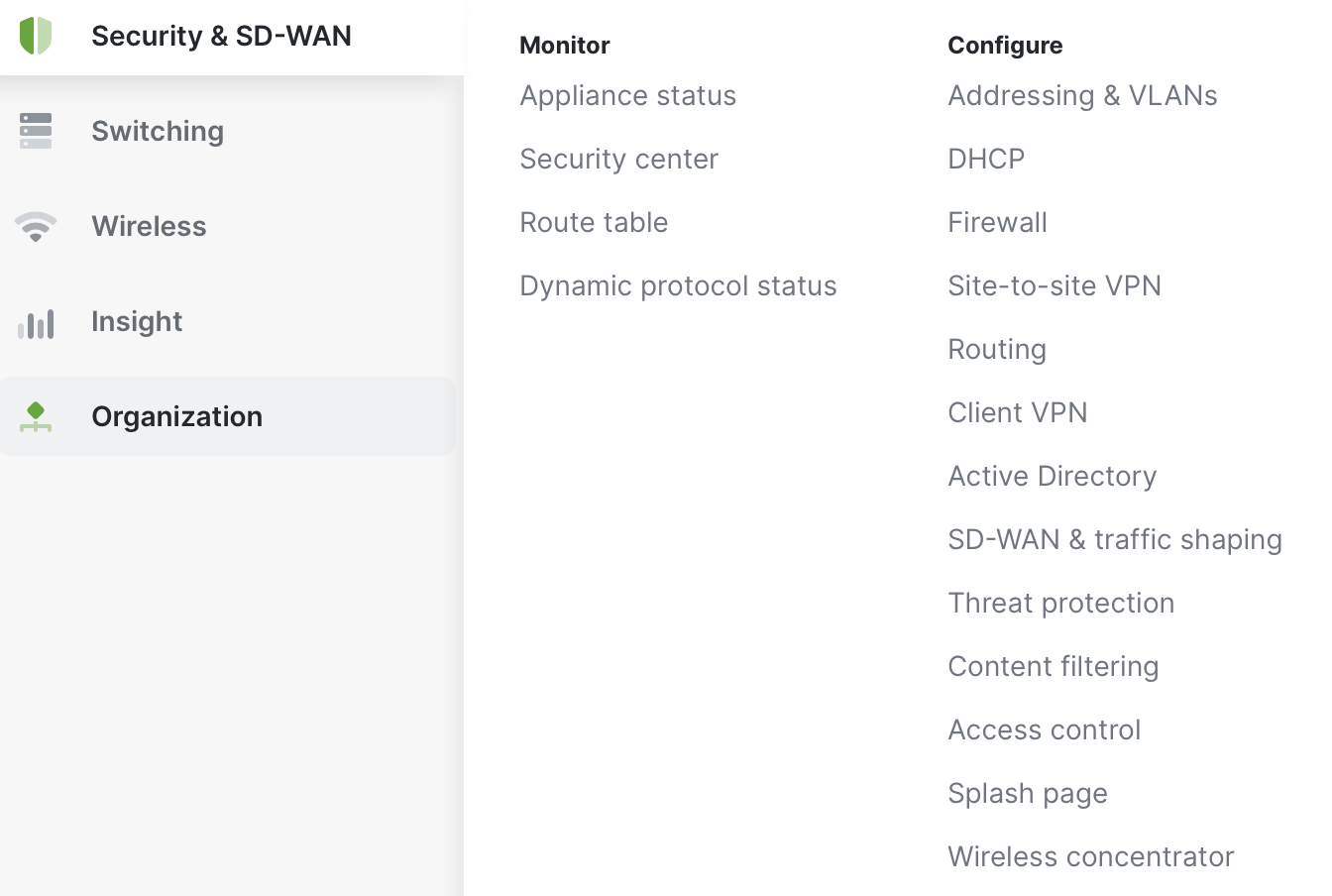1332x896 pixels.
Task: Click the Organization network tree icon
Action: pos(35,416)
